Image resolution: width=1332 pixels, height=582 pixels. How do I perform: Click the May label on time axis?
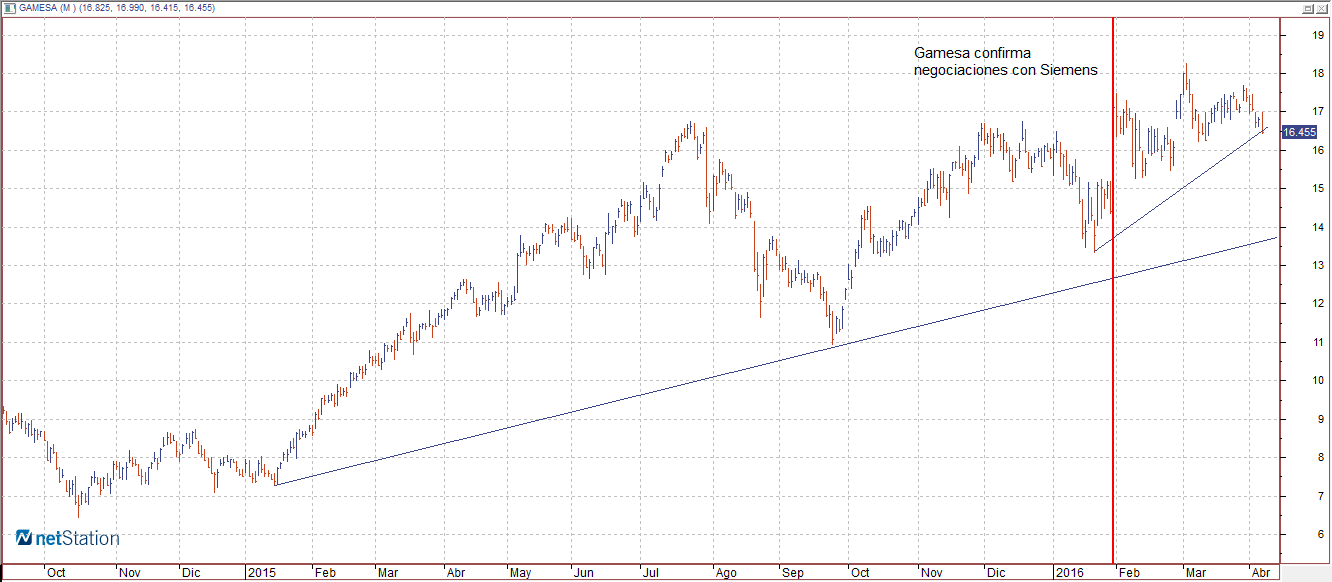point(521,573)
